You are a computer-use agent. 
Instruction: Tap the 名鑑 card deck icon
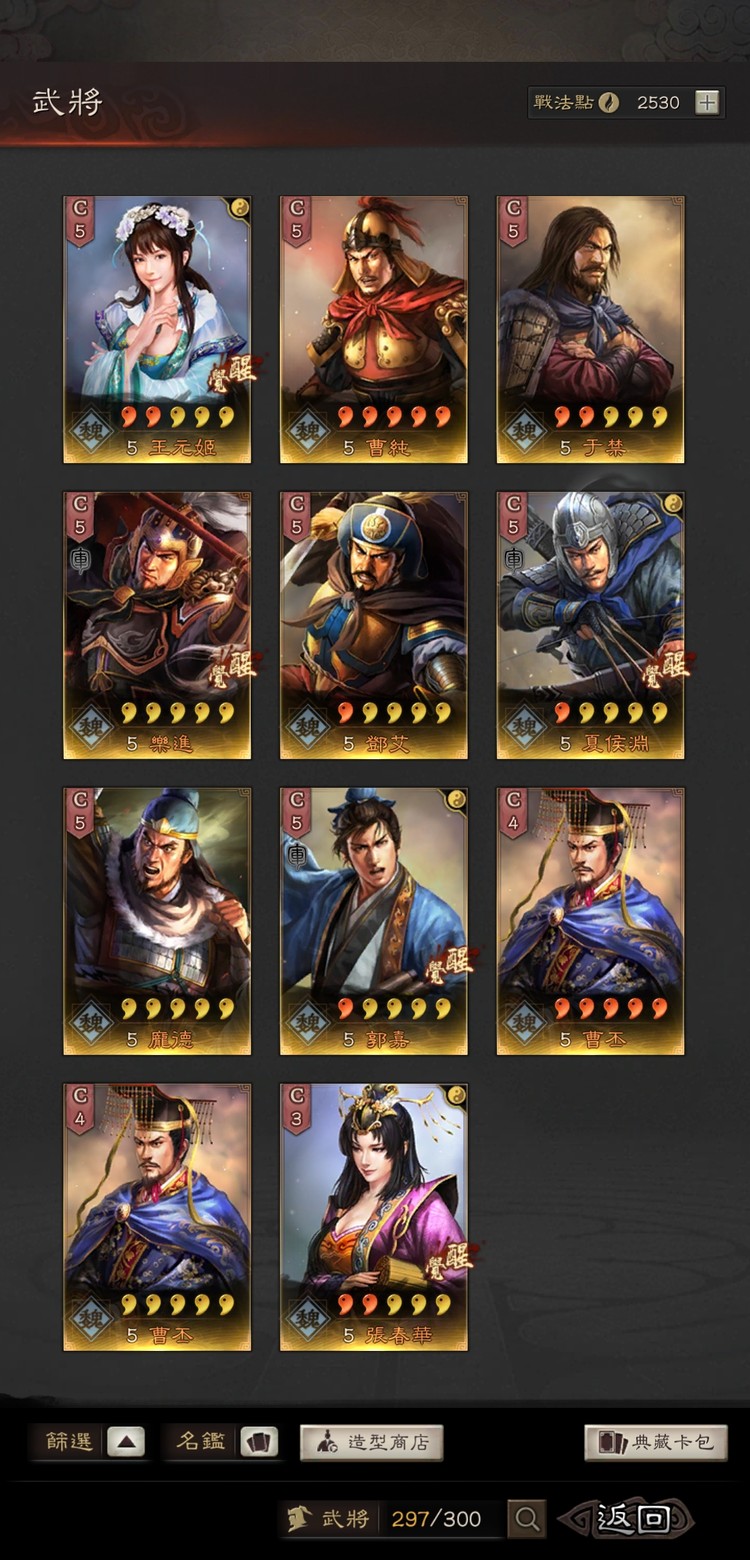(x=258, y=1442)
